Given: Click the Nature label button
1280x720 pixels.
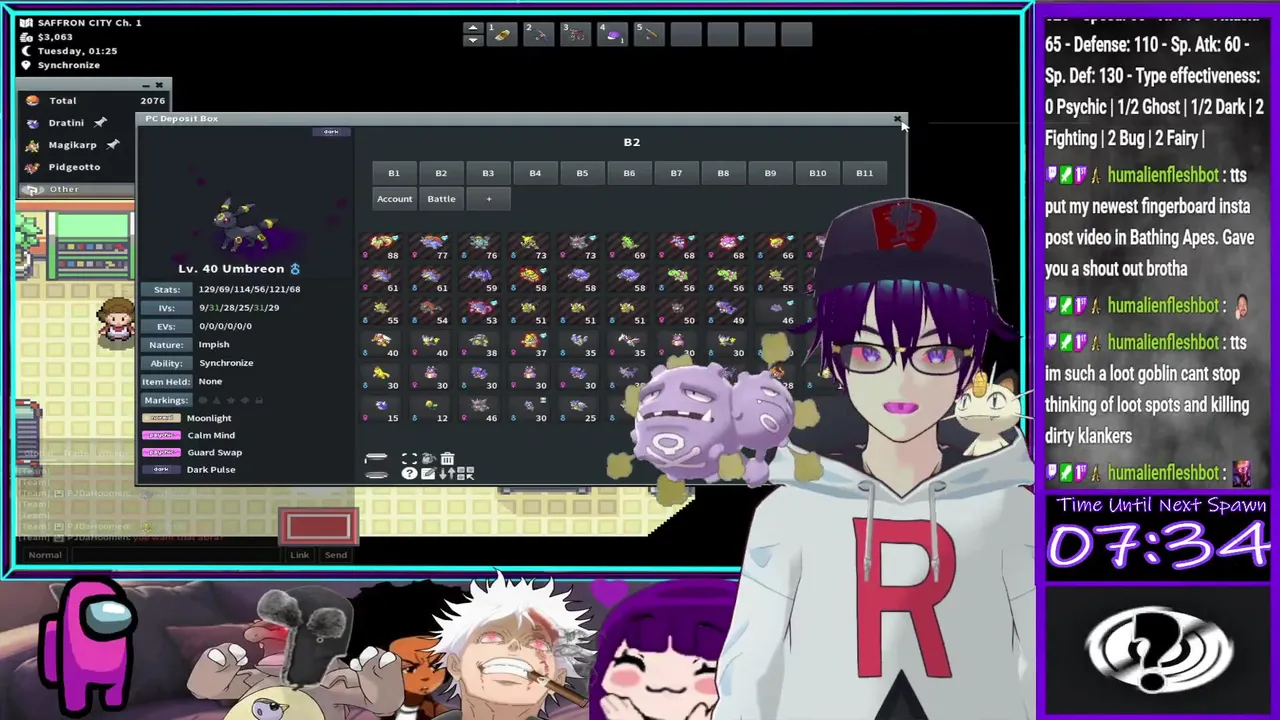Looking at the screenshot, I should tap(167, 345).
